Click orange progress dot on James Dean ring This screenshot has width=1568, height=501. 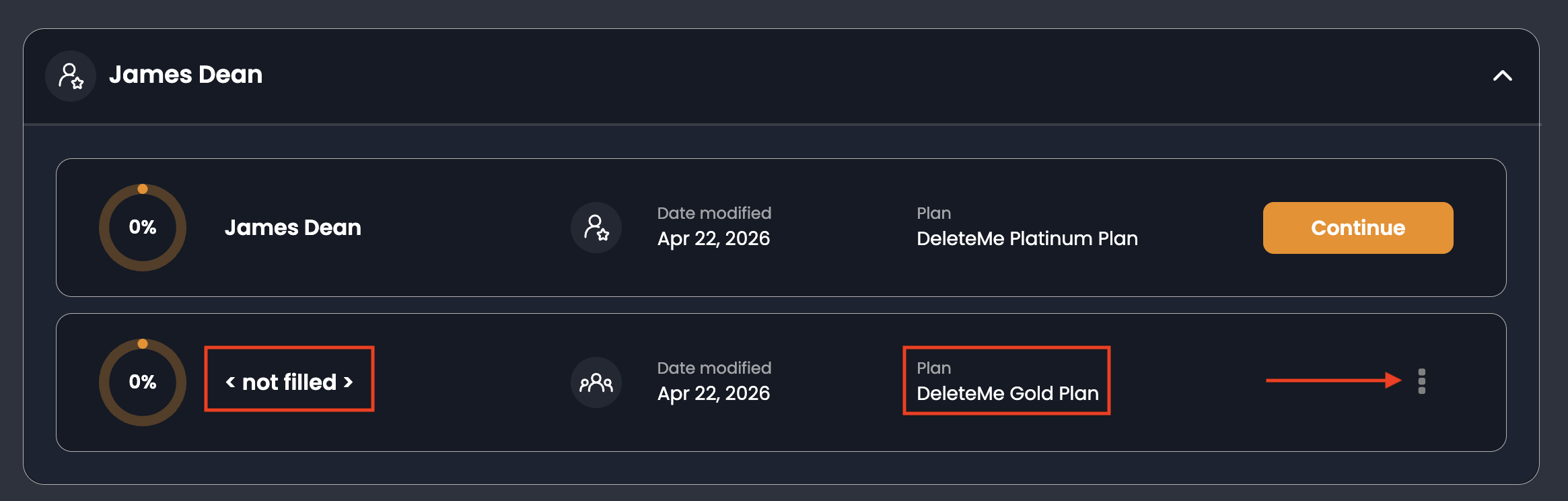pyautogui.click(x=143, y=189)
